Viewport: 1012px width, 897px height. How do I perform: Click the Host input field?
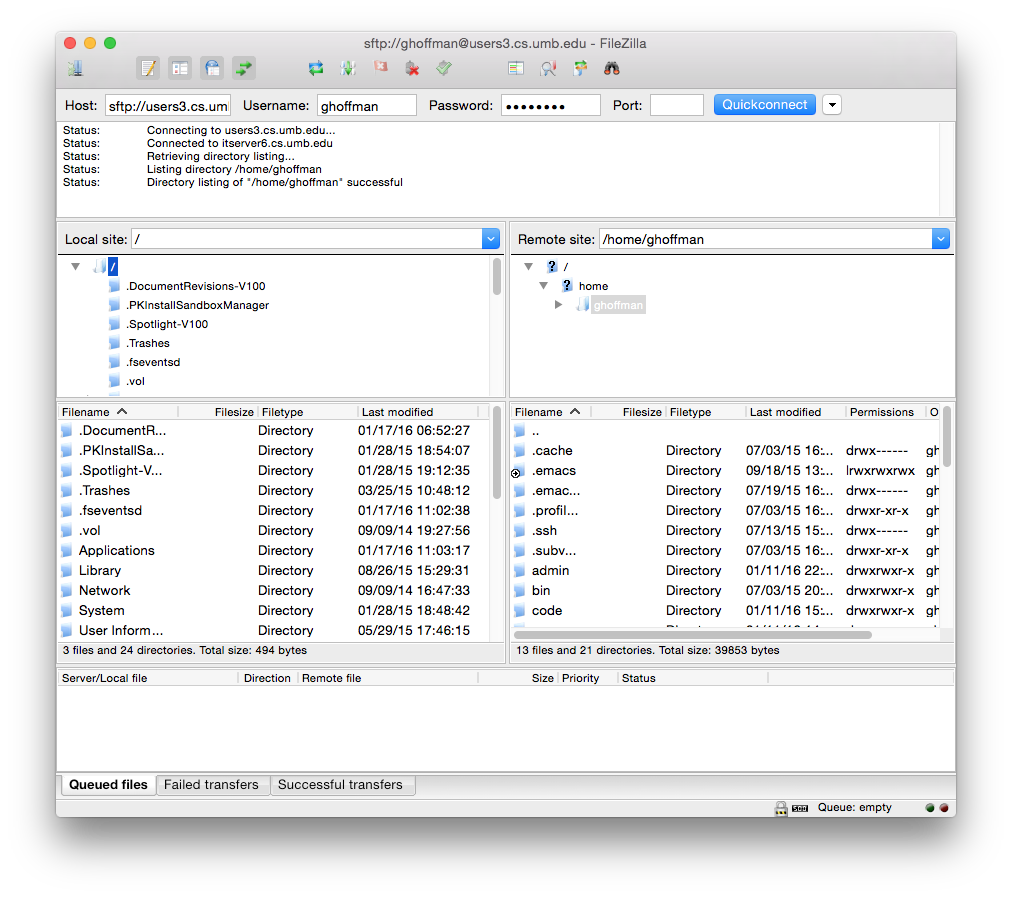(x=168, y=106)
